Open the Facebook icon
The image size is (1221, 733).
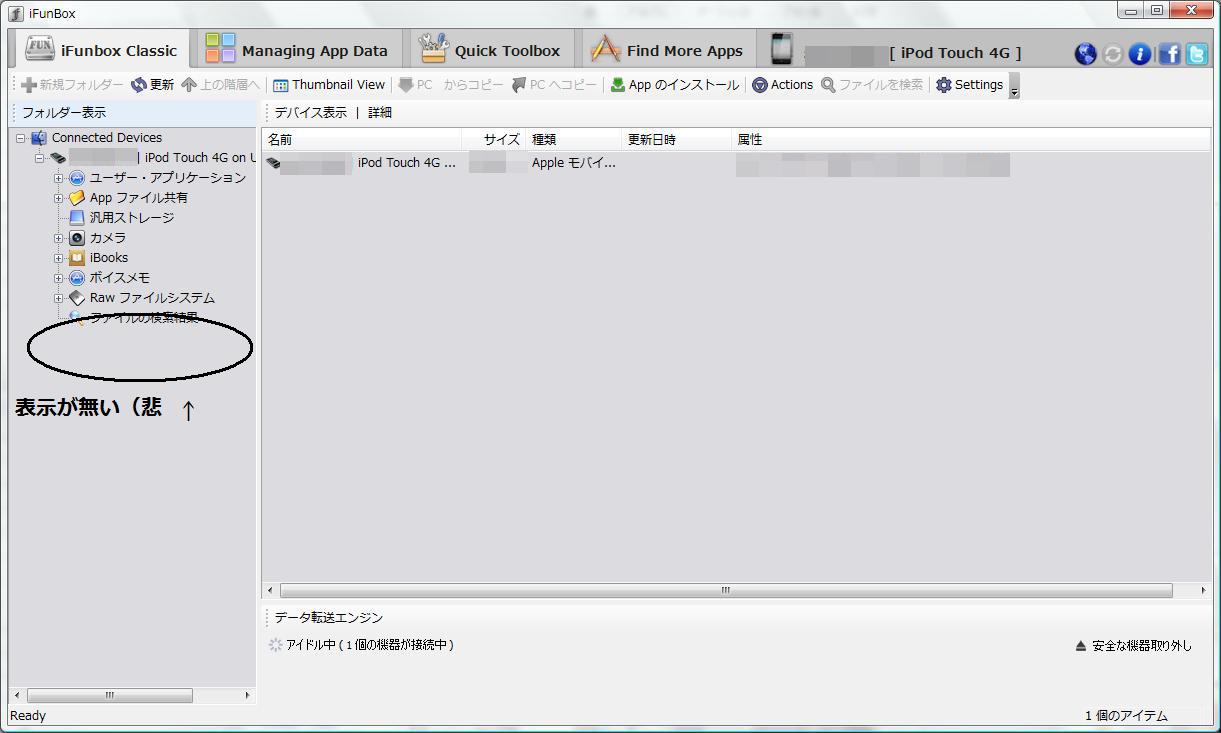[x=1169, y=54]
